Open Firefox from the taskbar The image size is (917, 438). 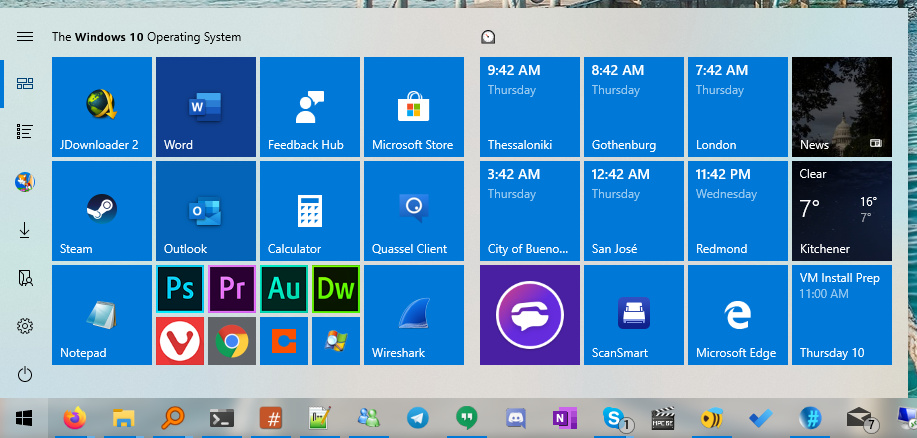tap(74, 418)
